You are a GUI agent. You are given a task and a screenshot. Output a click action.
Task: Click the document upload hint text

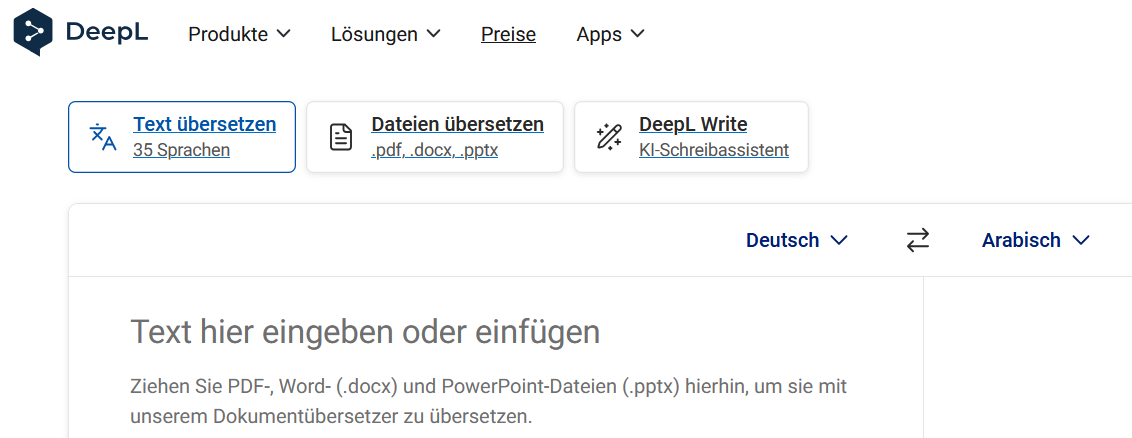pyautogui.click(x=489, y=401)
